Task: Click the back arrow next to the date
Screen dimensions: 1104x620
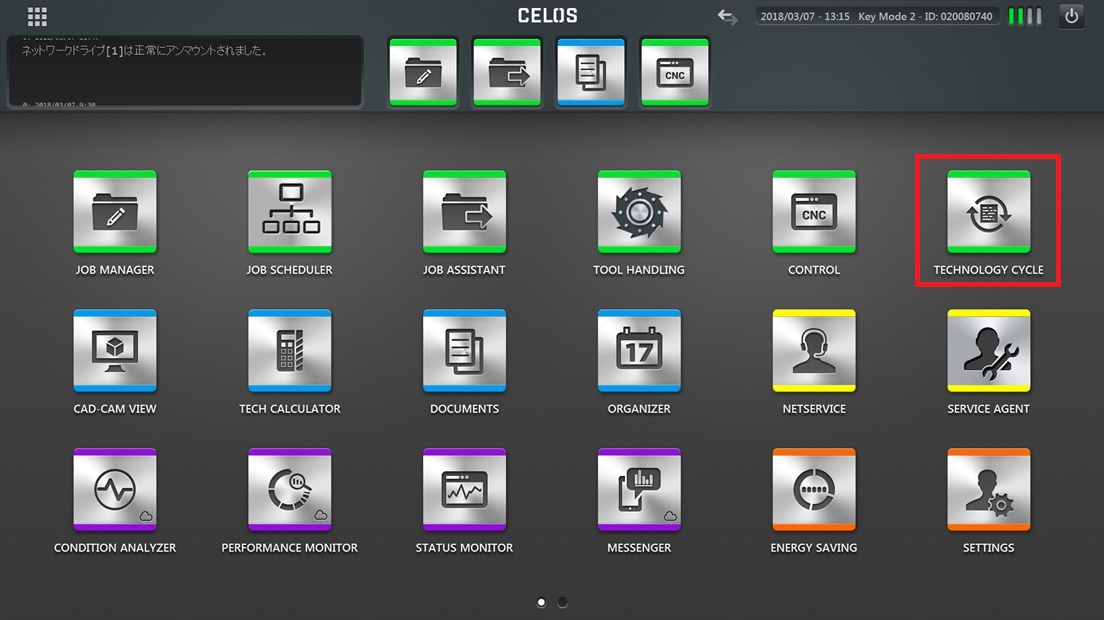Action: click(727, 16)
